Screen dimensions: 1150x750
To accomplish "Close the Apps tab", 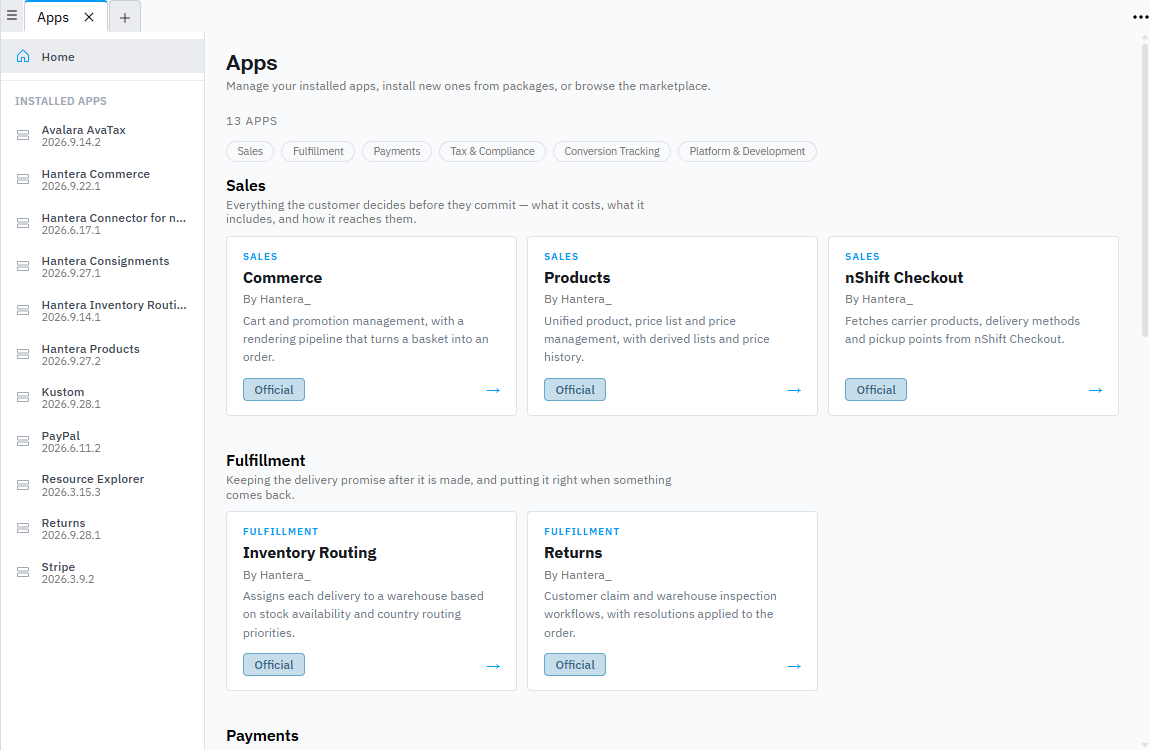I will coord(89,17).
